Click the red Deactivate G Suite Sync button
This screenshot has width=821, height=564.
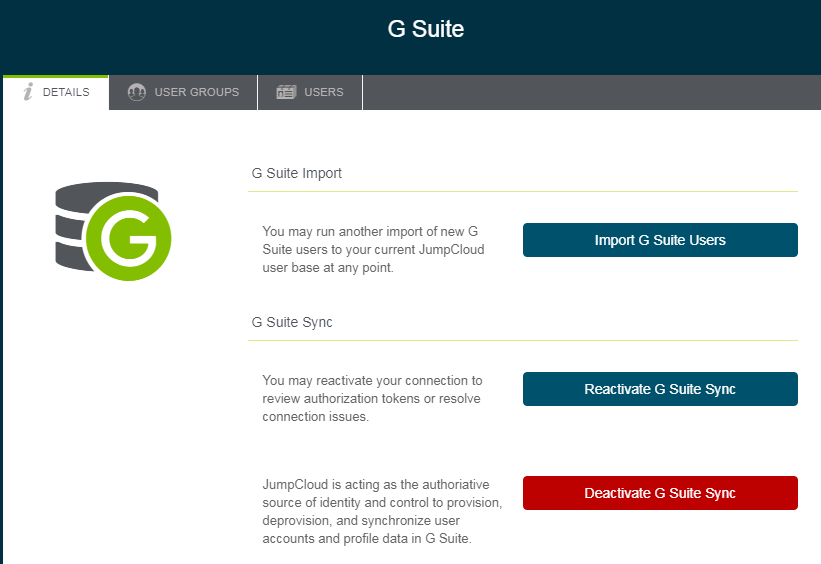660,493
